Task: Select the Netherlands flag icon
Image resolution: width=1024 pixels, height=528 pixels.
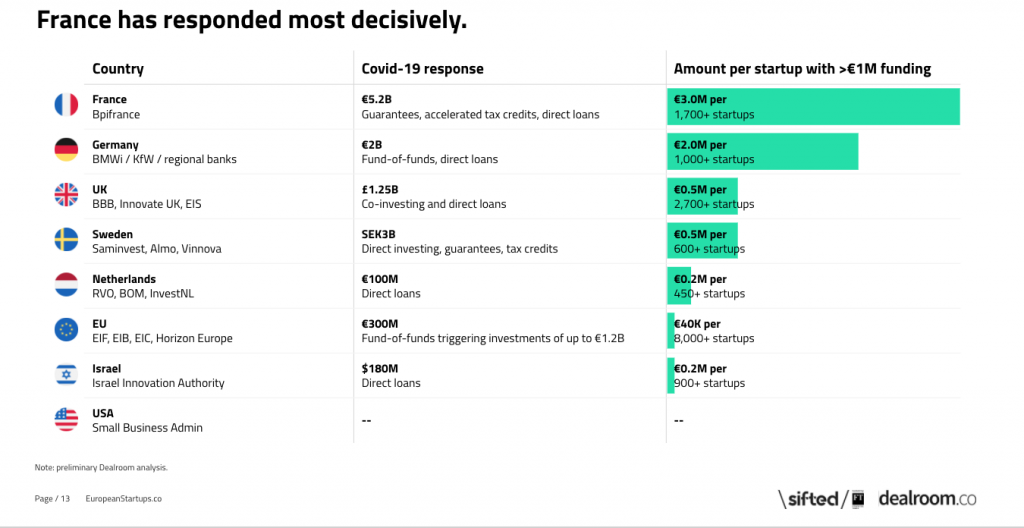Action: [66, 284]
